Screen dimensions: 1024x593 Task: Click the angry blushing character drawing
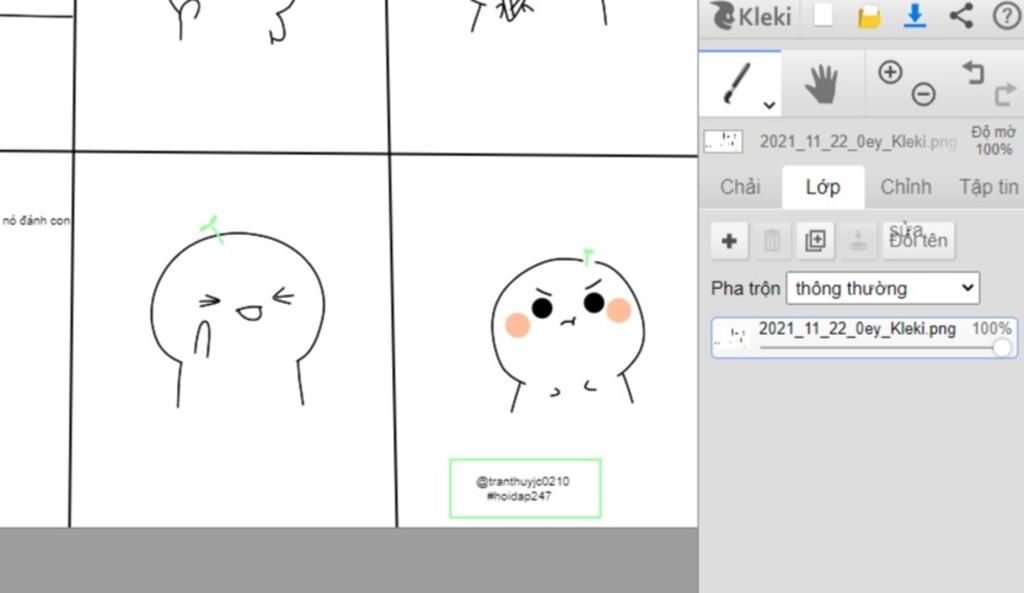[568, 331]
